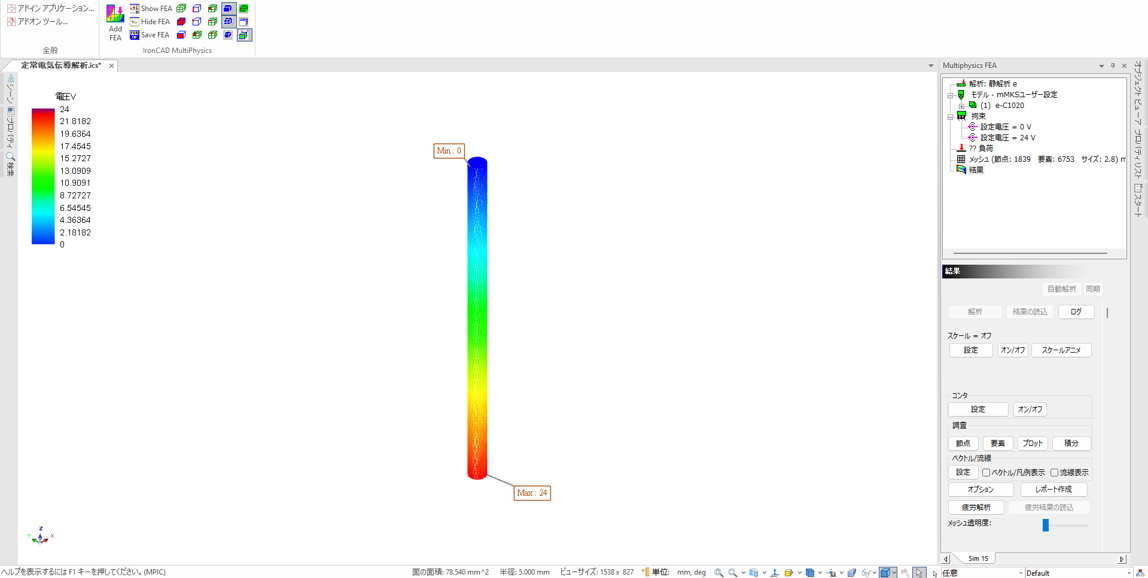Viewport: 1148px width, 578px height.
Task: Open アドオン ツール from the ribbon
Action: 37,21
